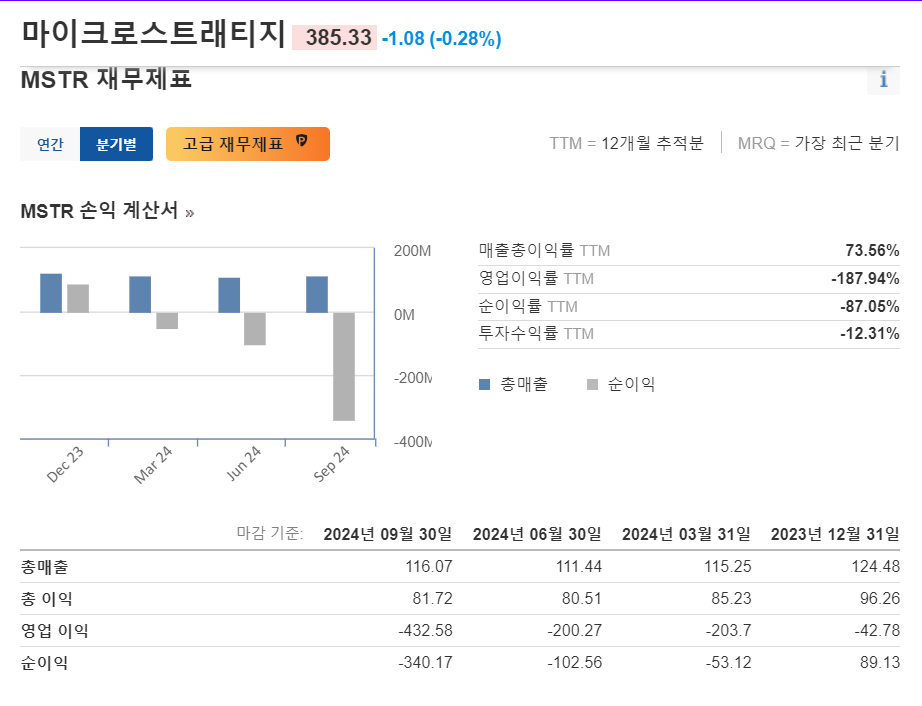
Task: Select the 연간 tab
Action: pos(50,144)
